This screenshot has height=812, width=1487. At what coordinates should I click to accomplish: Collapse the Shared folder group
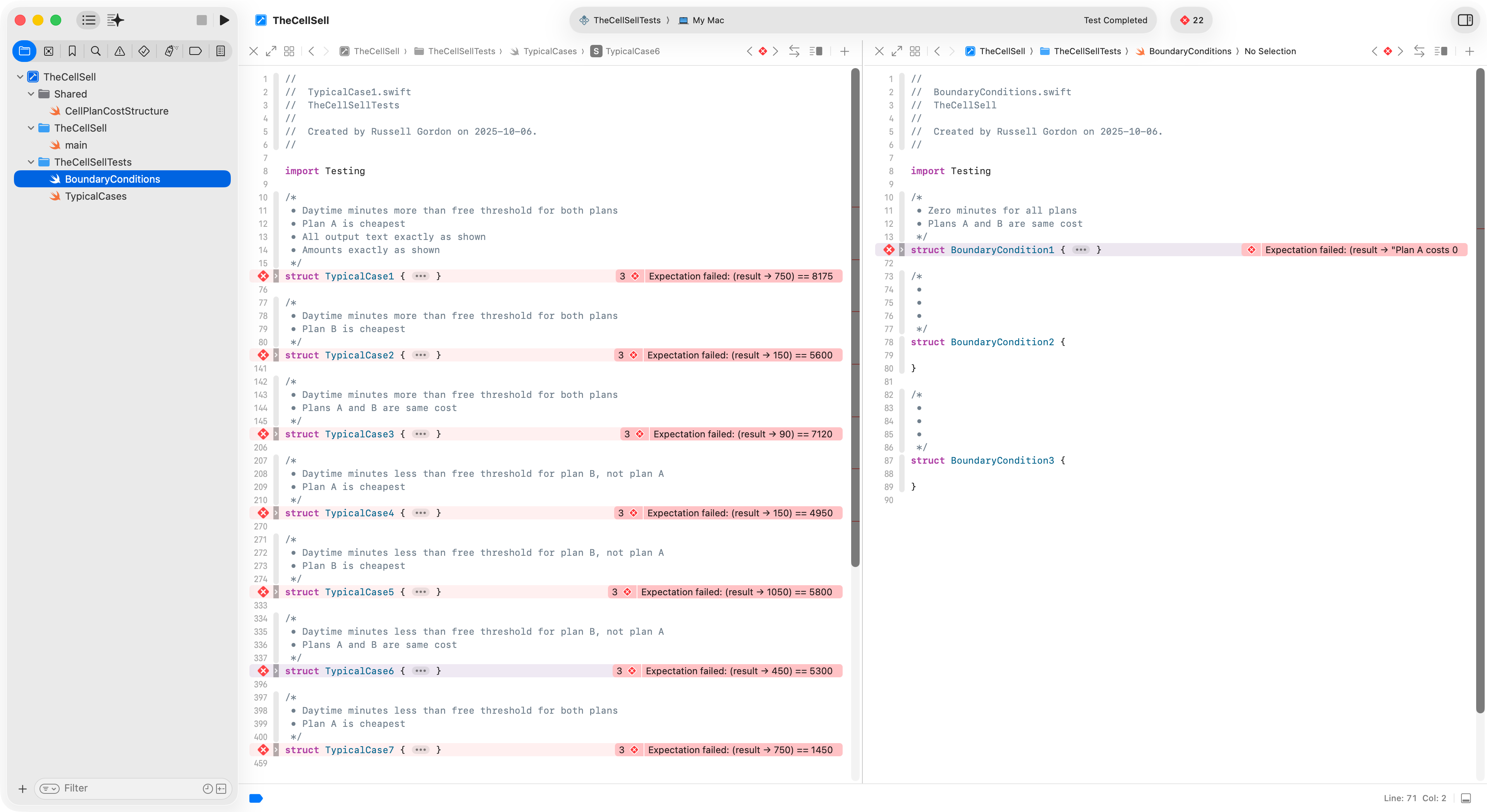click(31, 94)
